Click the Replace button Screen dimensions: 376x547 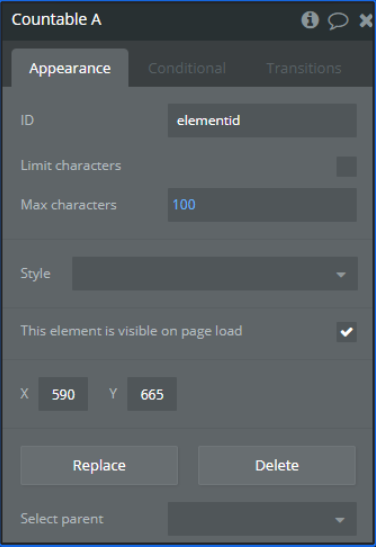tap(99, 465)
